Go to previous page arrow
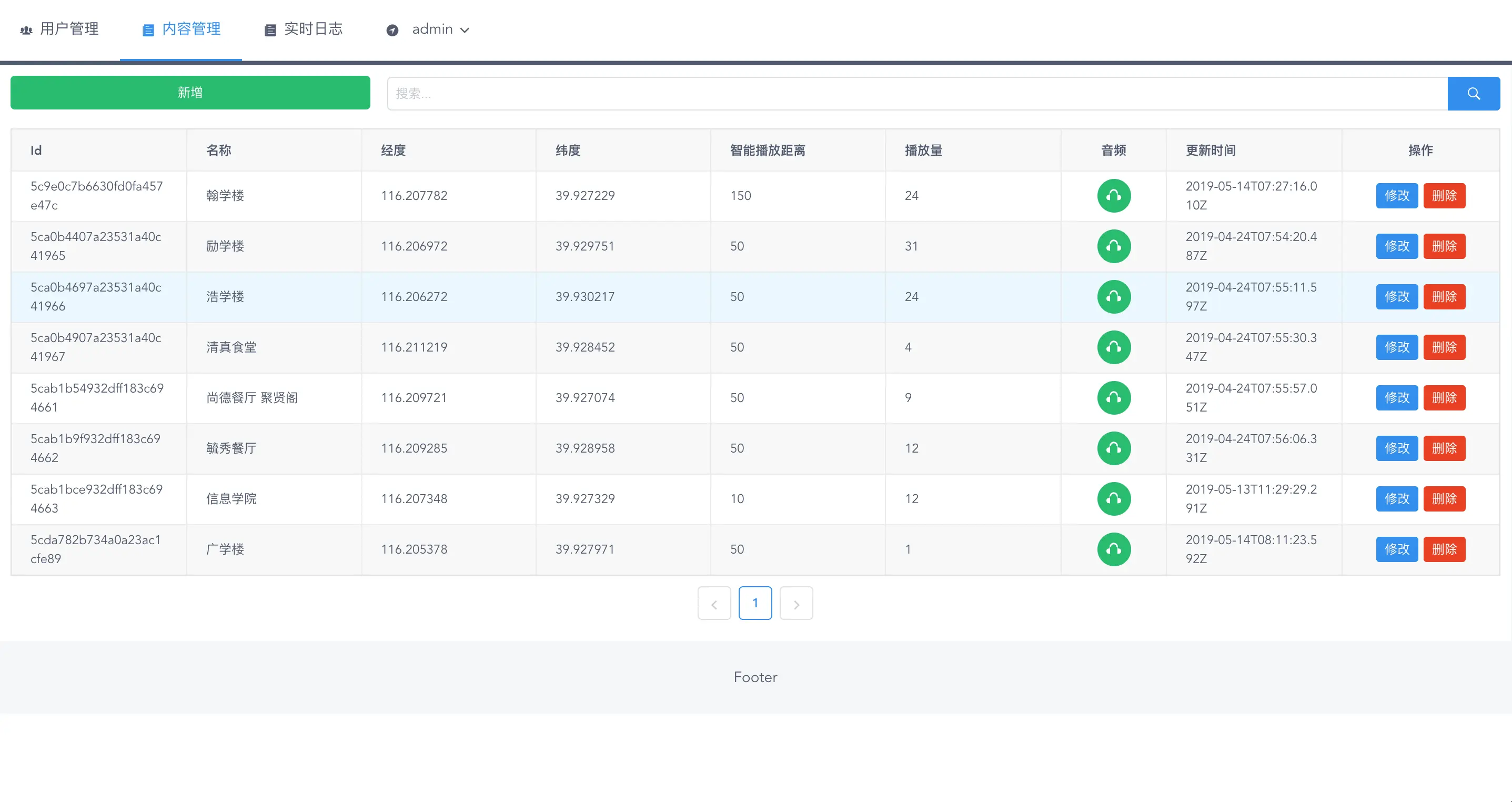The image size is (1512, 802). point(714,603)
